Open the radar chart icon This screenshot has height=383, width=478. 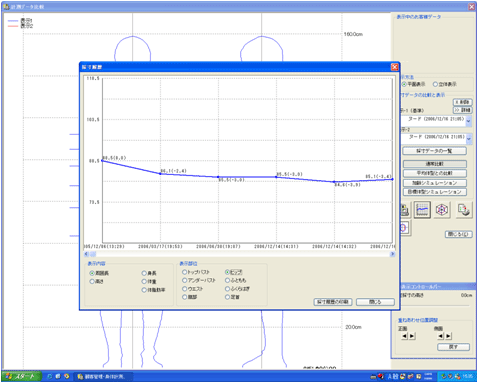pos(442,210)
